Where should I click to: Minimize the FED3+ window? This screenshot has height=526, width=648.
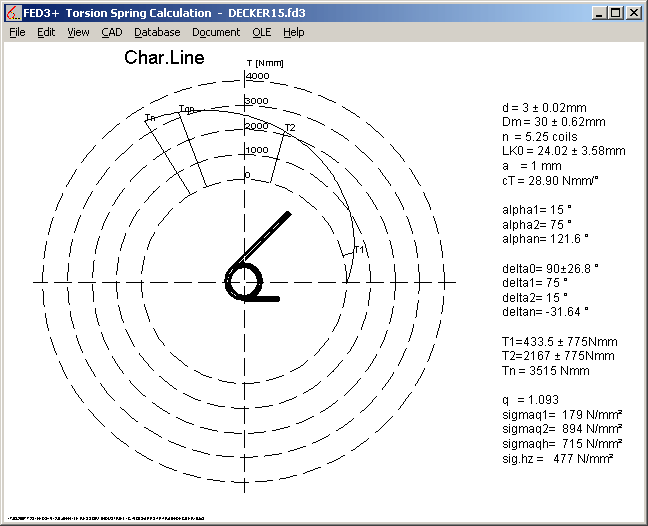tap(599, 13)
